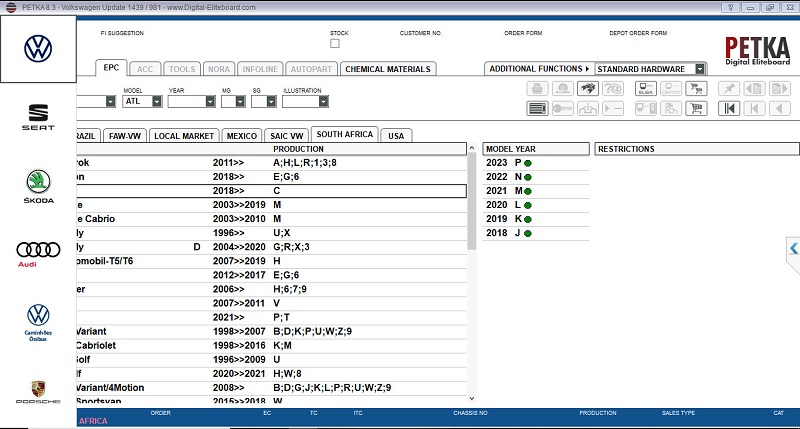Switch to the Audi brand logo
This screenshot has height=429, width=800.
pos(37,254)
